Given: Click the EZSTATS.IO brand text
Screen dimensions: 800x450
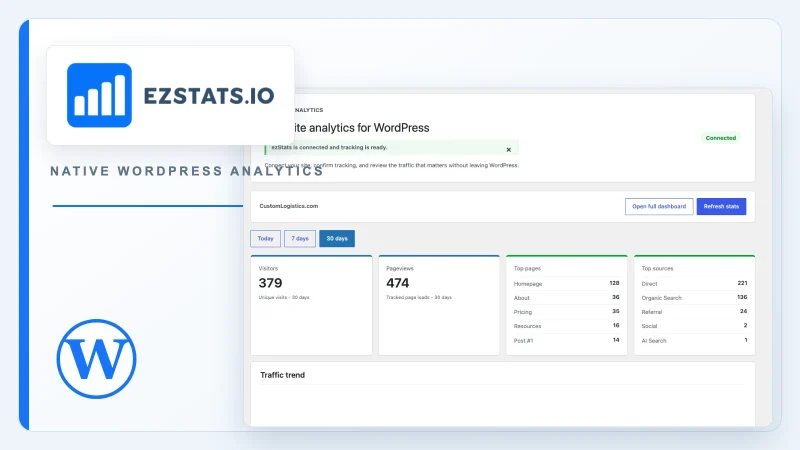Looking at the screenshot, I should (209, 96).
